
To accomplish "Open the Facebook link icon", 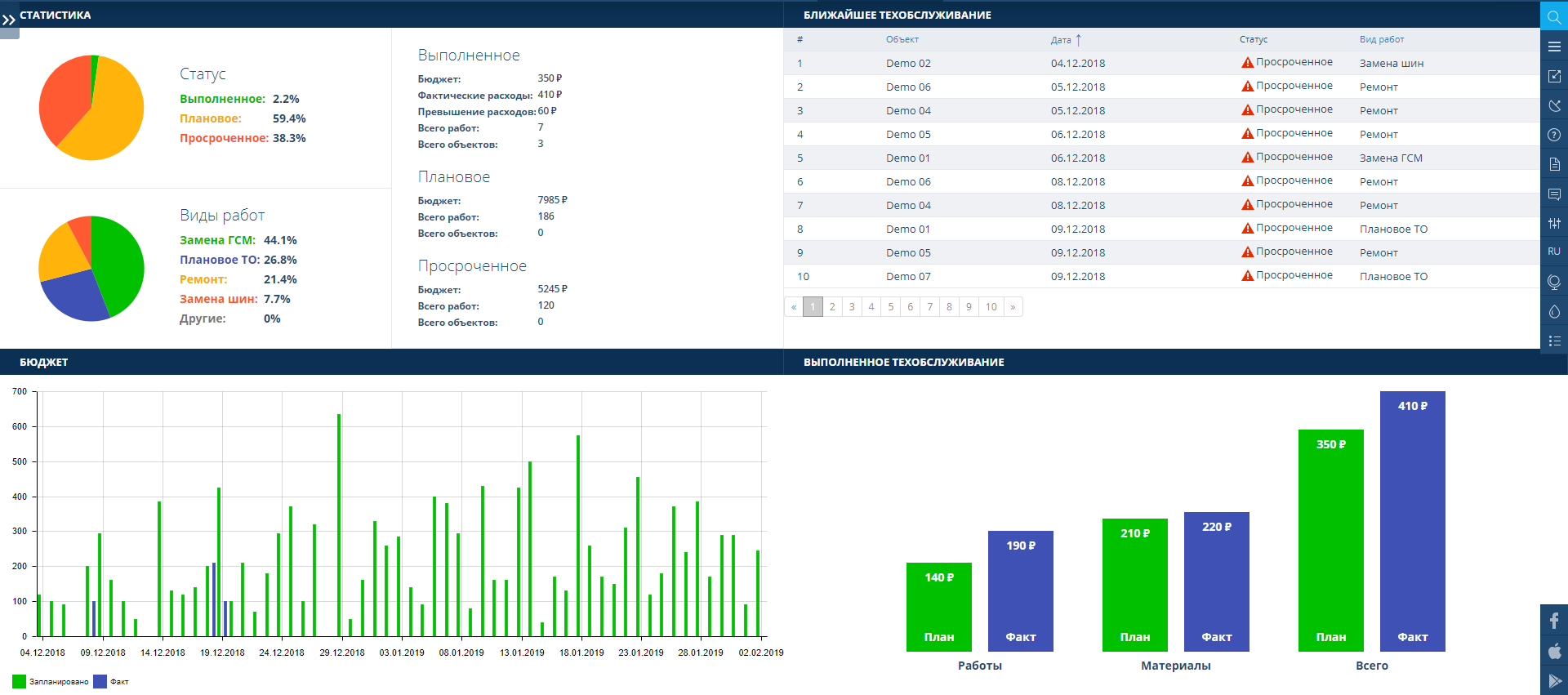I will click(1554, 620).
